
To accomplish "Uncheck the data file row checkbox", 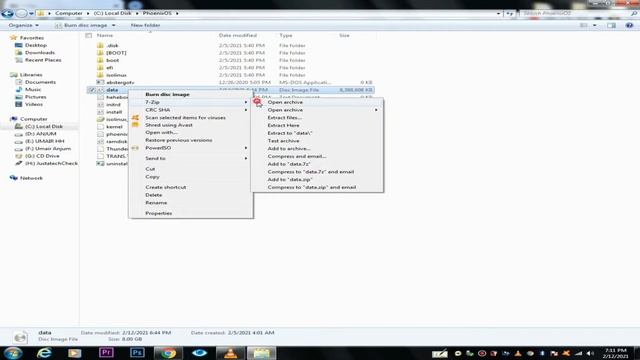I will coord(92,90).
